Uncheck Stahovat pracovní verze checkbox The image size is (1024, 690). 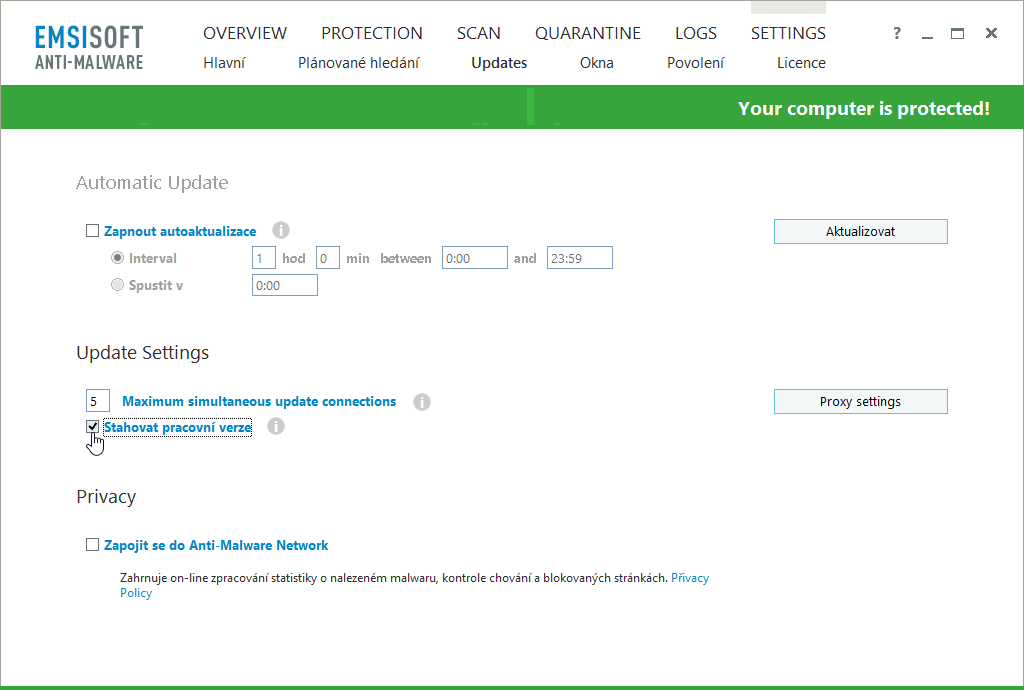[x=93, y=427]
